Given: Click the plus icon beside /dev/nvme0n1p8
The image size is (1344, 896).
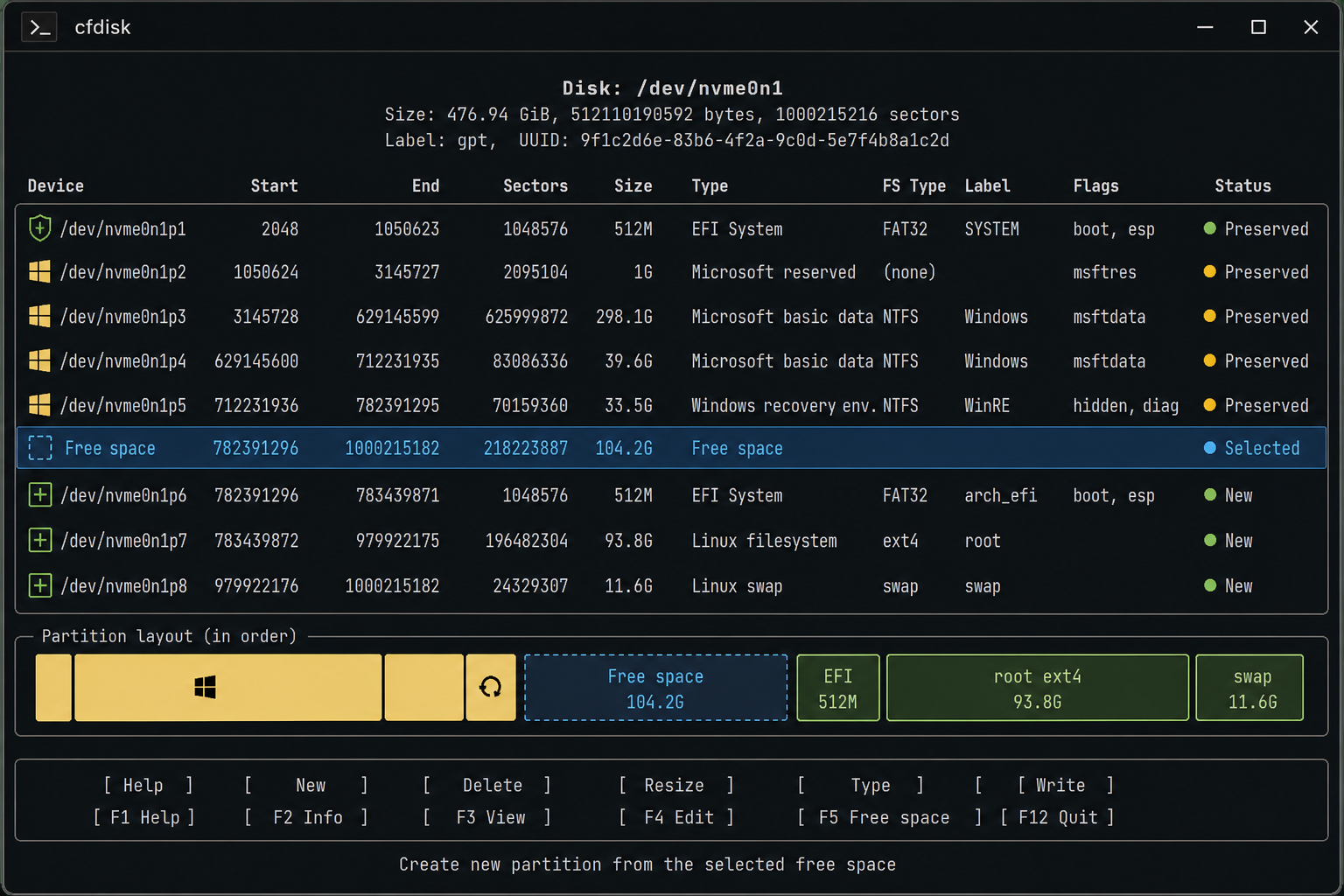Looking at the screenshot, I should [40, 585].
